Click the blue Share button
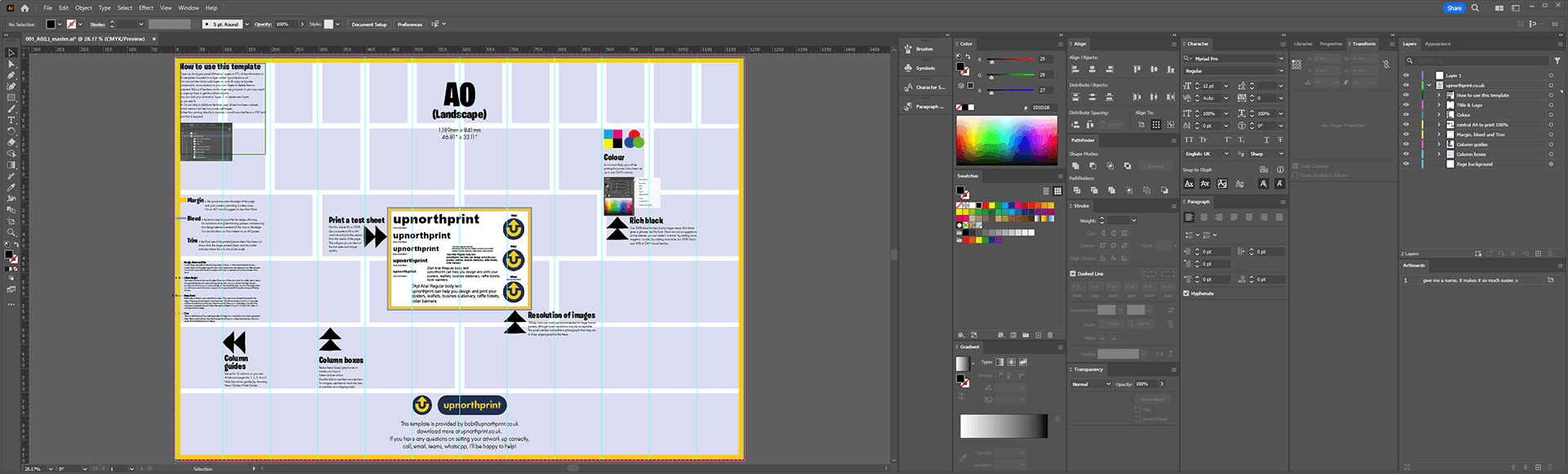This screenshot has height=474, width=1568. 1454,8
